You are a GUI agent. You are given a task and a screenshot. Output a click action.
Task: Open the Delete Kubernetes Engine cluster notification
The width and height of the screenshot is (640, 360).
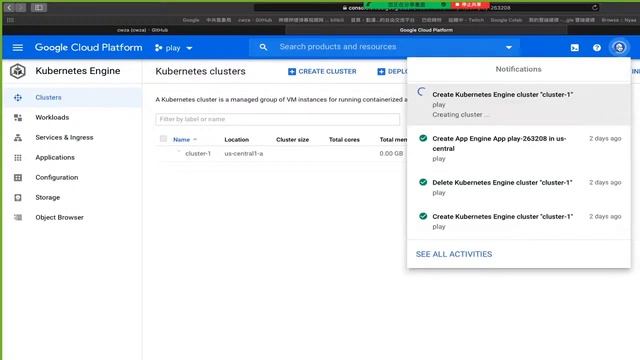click(x=519, y=187)
